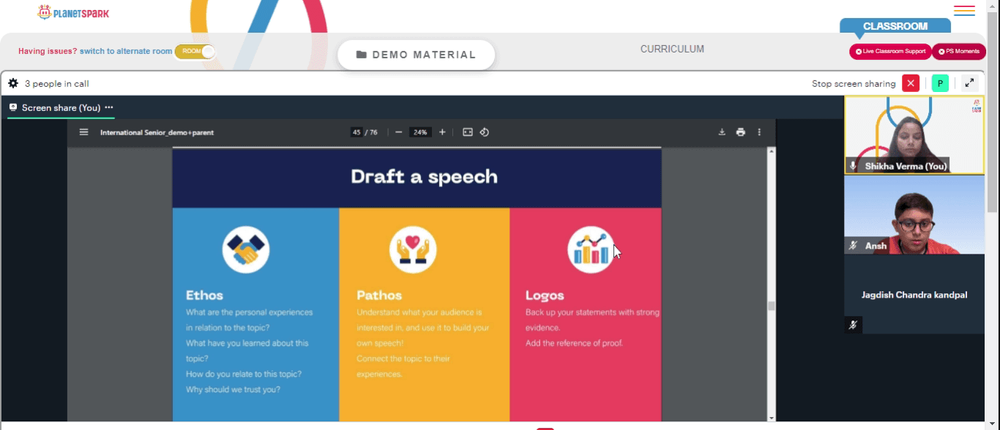Click the Fit to page icon
The width and height of the screenshot is (1000, 430).
467,132
